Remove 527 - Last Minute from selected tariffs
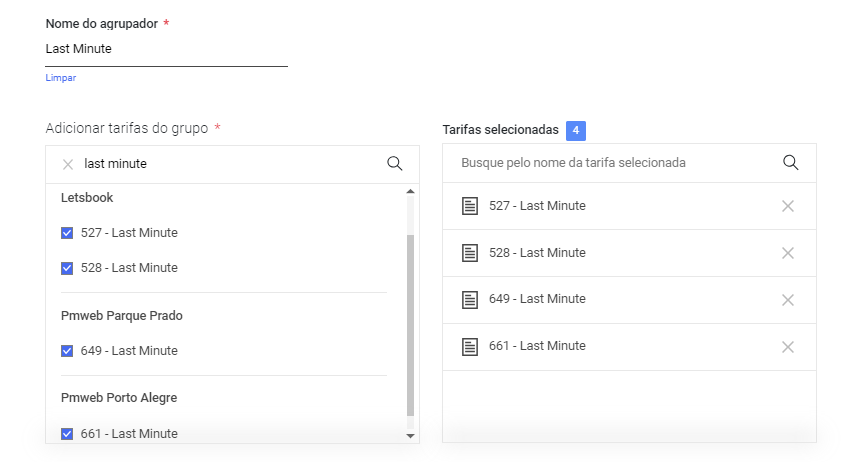The image size is (861, 462). 788,206
